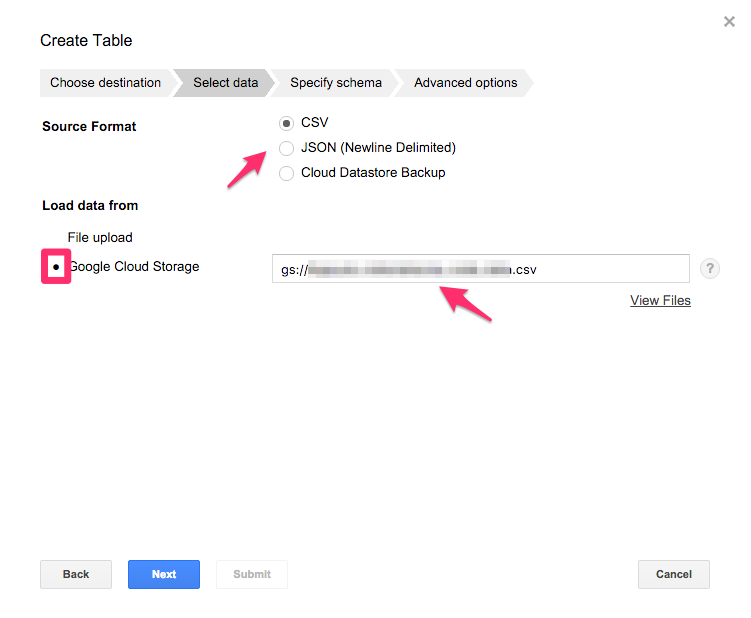Switch to Specify schema step
Viewport: 751px width, 618px height.
point(336,83)
